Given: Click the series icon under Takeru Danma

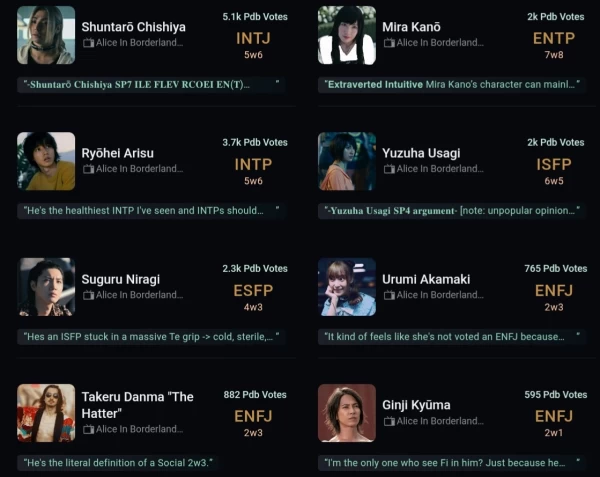Looking at the screenshot, I should pos(88,430).
